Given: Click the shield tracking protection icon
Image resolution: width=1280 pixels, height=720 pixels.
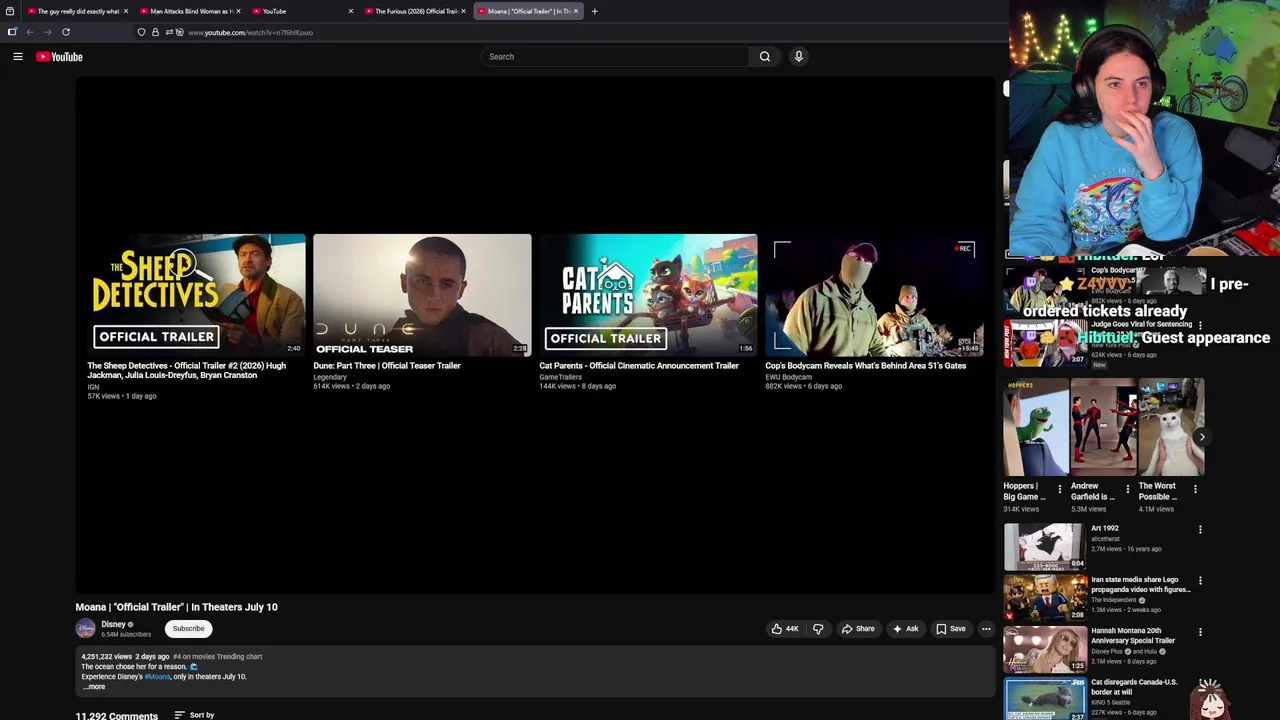Looking at the screenshot, I should tap(141, 32).
